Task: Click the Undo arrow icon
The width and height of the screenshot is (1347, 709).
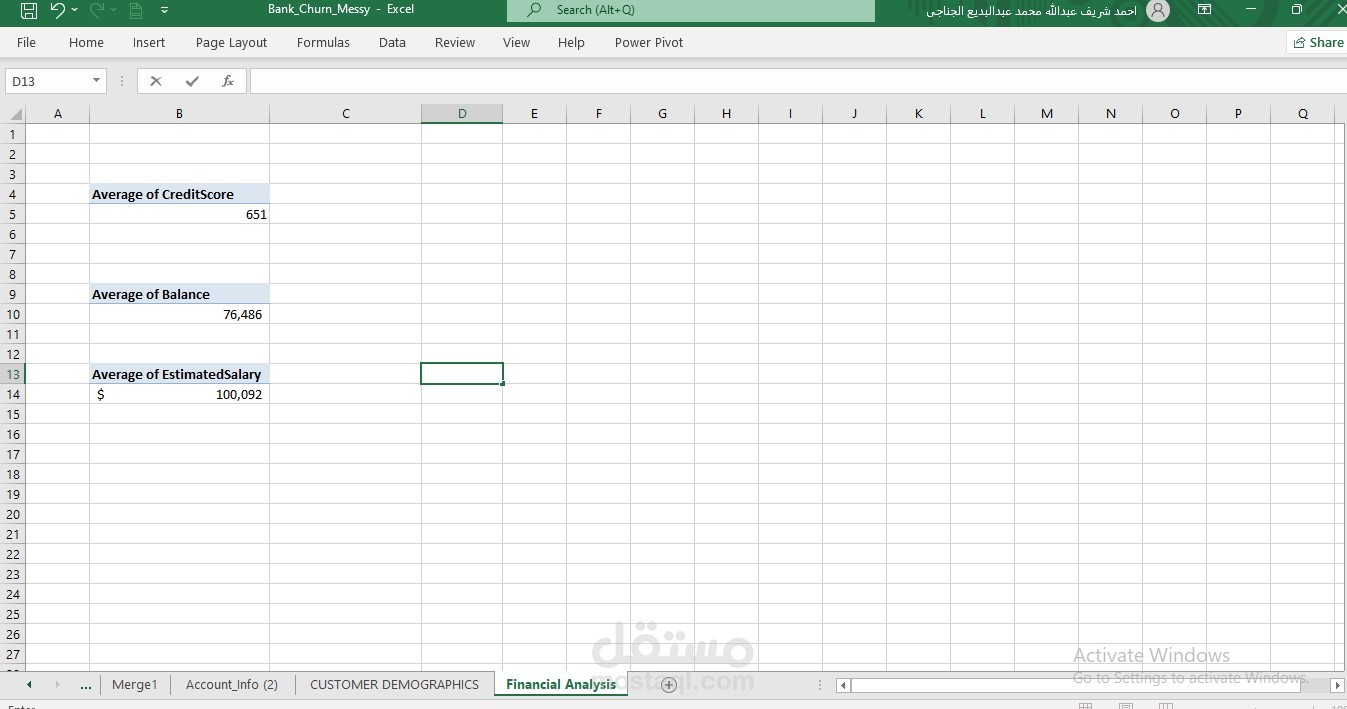Action: coord(57,10)
